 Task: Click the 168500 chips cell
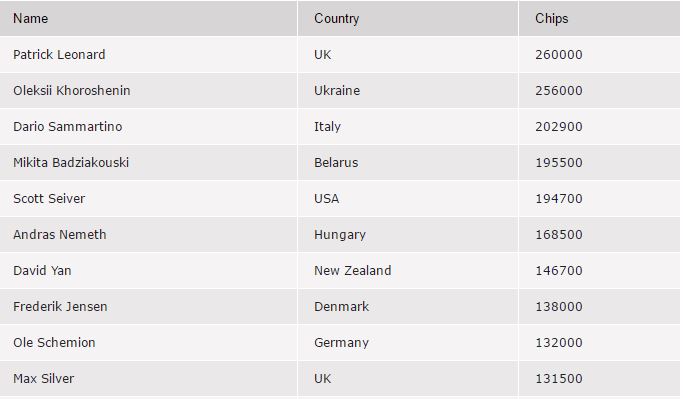(599, 234)
